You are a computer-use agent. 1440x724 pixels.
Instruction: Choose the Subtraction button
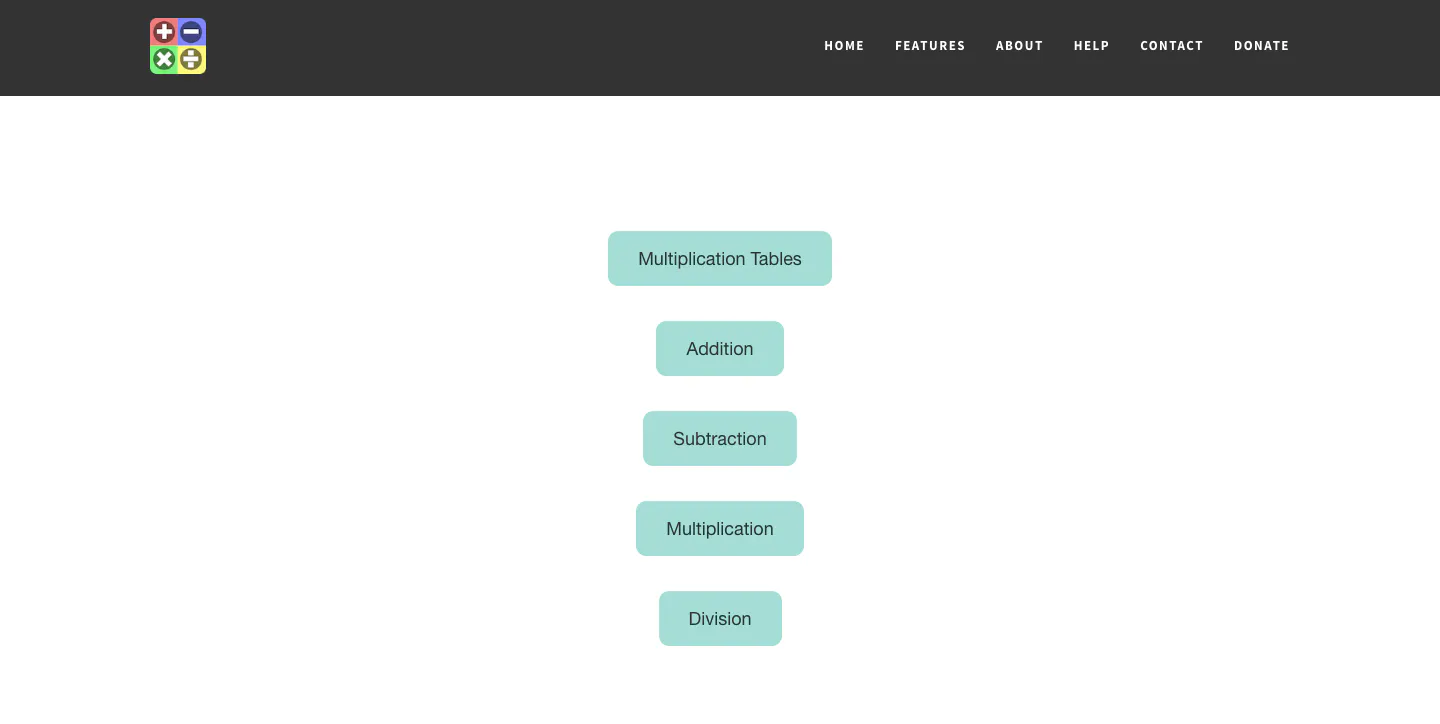pos(720,439)
